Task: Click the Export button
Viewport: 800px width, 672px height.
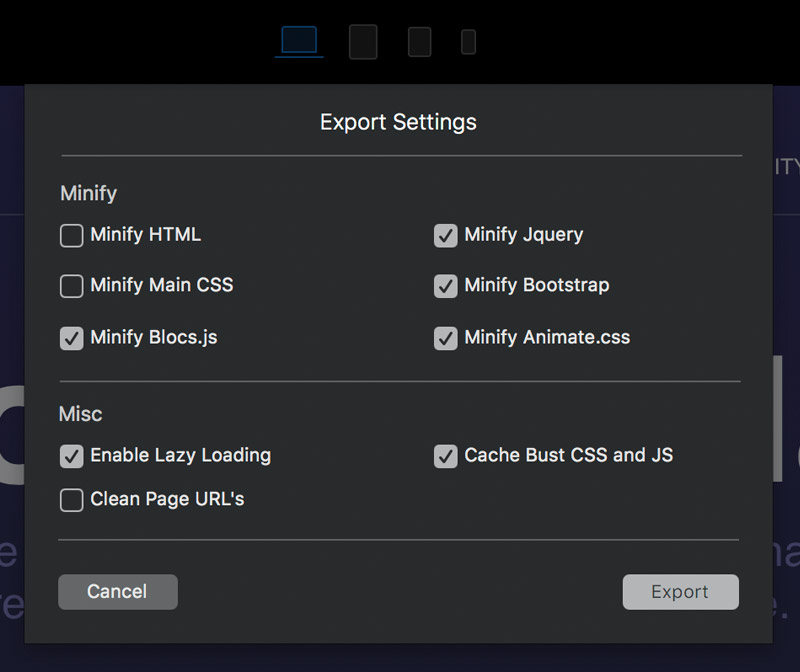Action: coord(681,592)
